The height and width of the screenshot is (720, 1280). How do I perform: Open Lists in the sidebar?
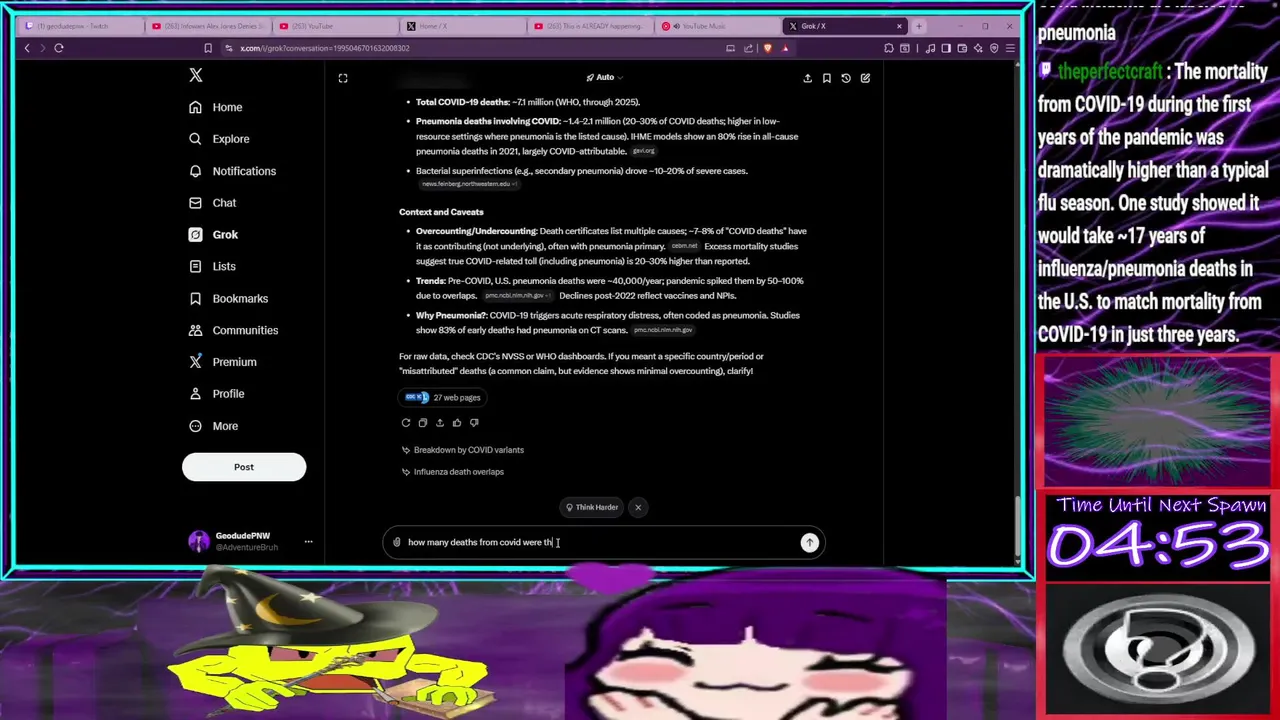click(213, 266)
